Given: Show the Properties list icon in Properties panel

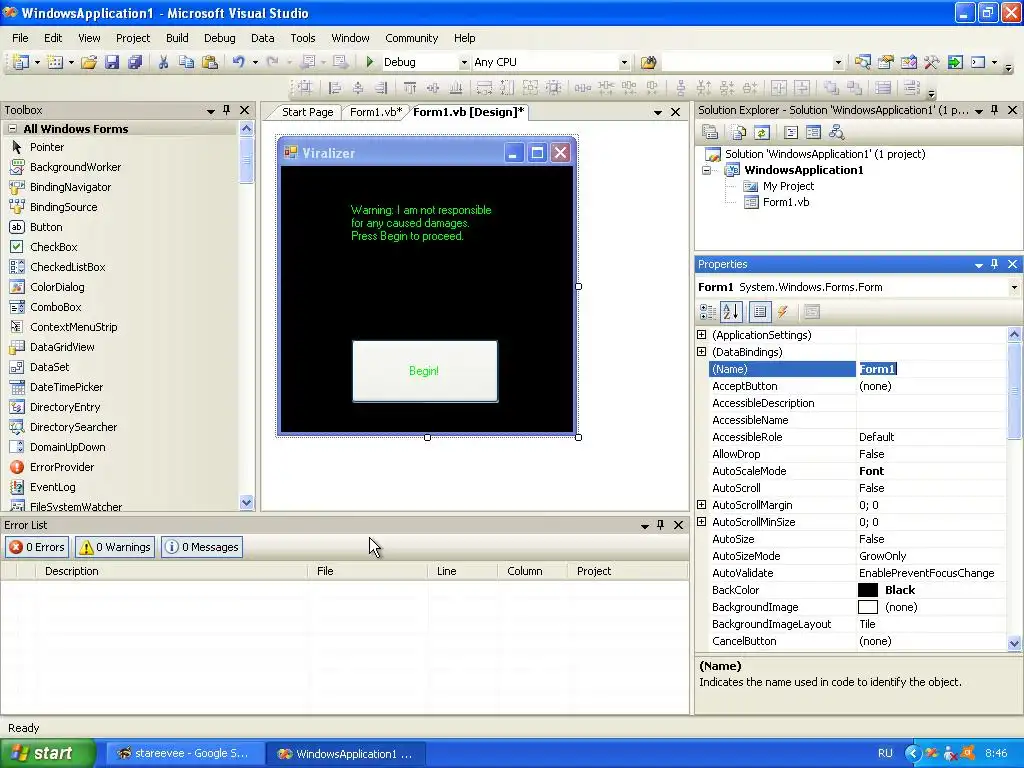Looking at the screenshot, I should [760, 312].
